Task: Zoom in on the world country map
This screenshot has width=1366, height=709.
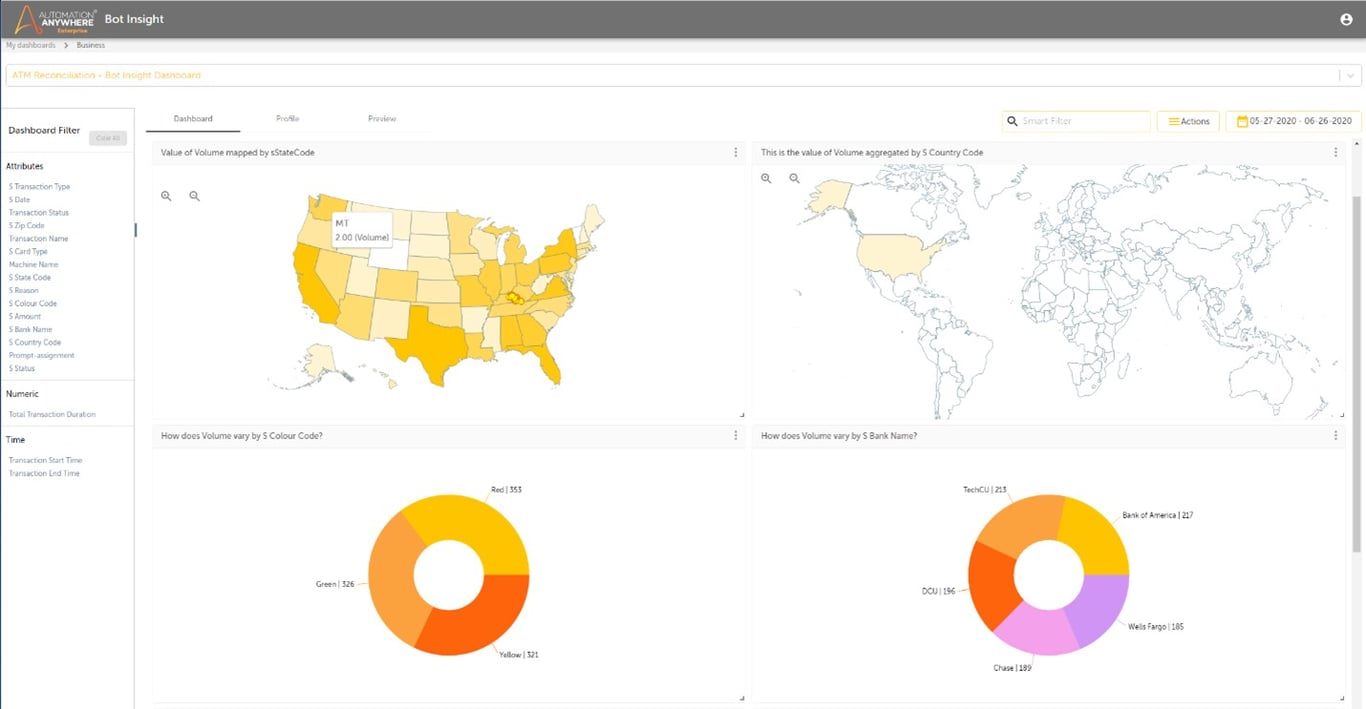Action: (766, 178)
